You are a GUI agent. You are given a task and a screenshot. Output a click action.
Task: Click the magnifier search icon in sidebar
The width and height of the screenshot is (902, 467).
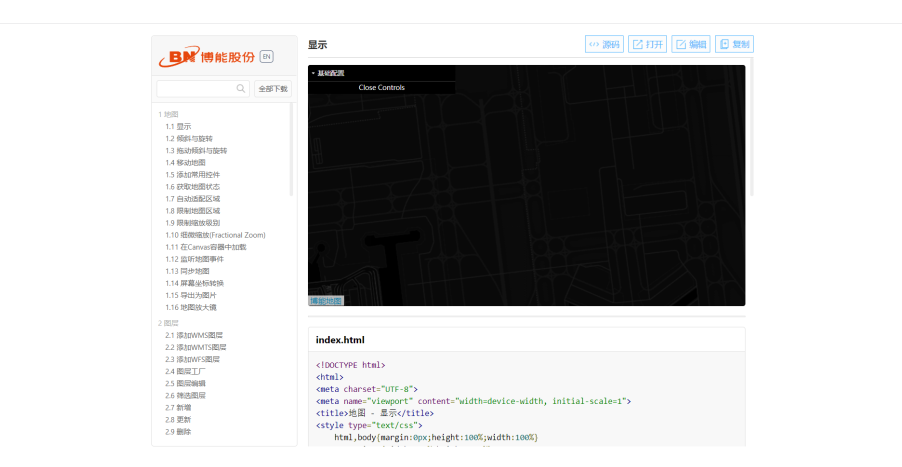pyautogui.click(x=241, y=89)
